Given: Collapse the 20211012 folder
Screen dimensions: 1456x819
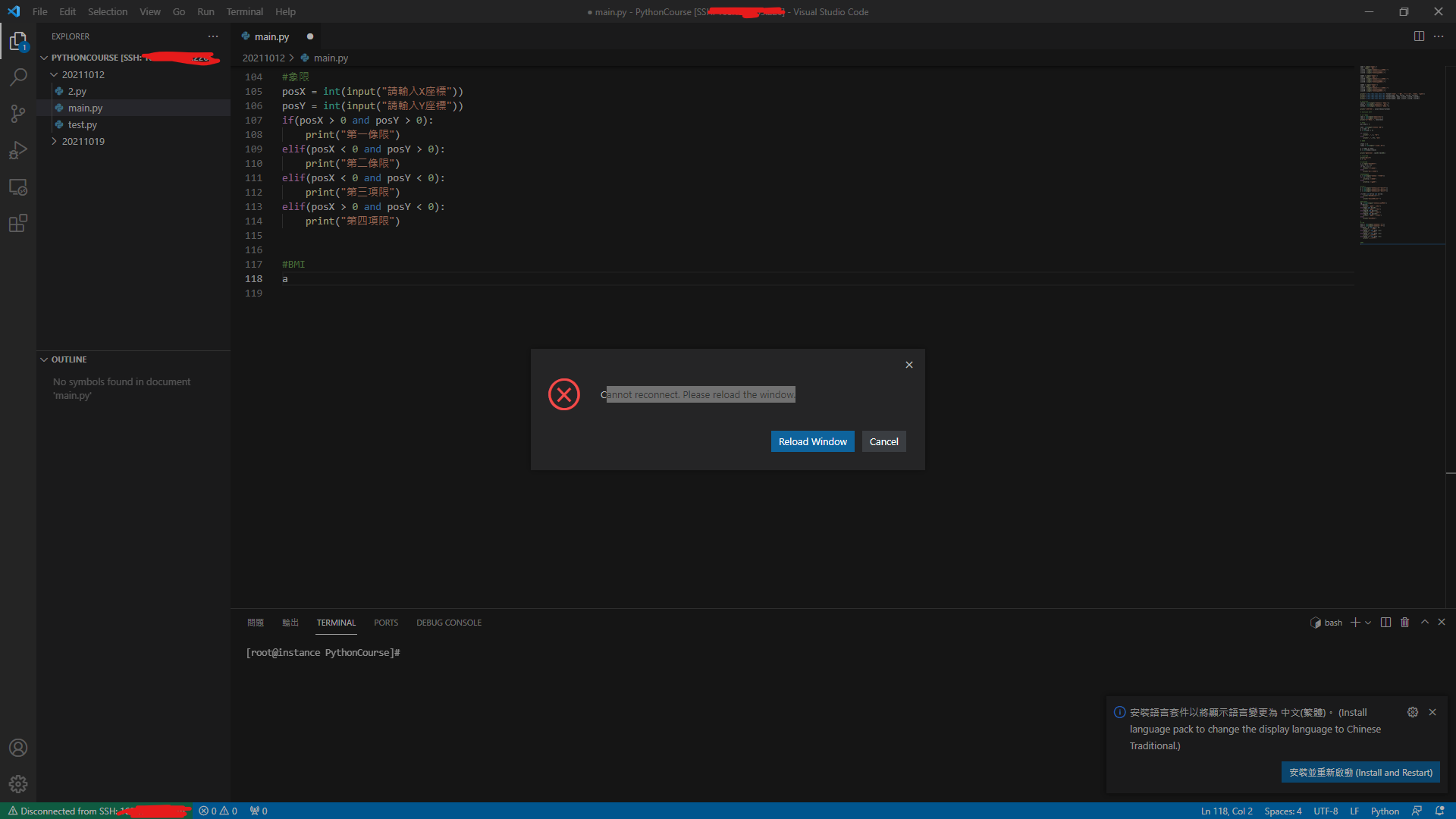Looking at the screenshot, I should [x=53, y=74].
